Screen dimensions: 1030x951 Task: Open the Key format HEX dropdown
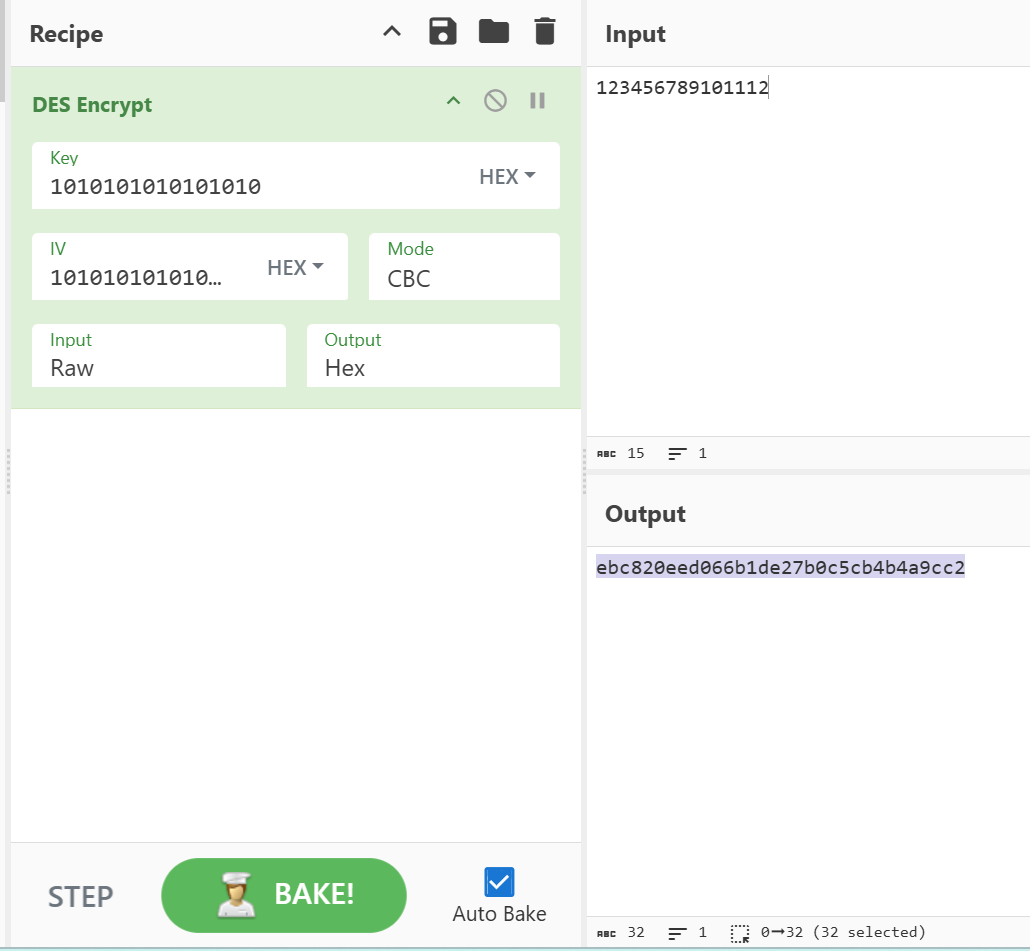pyautogui.click(x=507, y=176)
